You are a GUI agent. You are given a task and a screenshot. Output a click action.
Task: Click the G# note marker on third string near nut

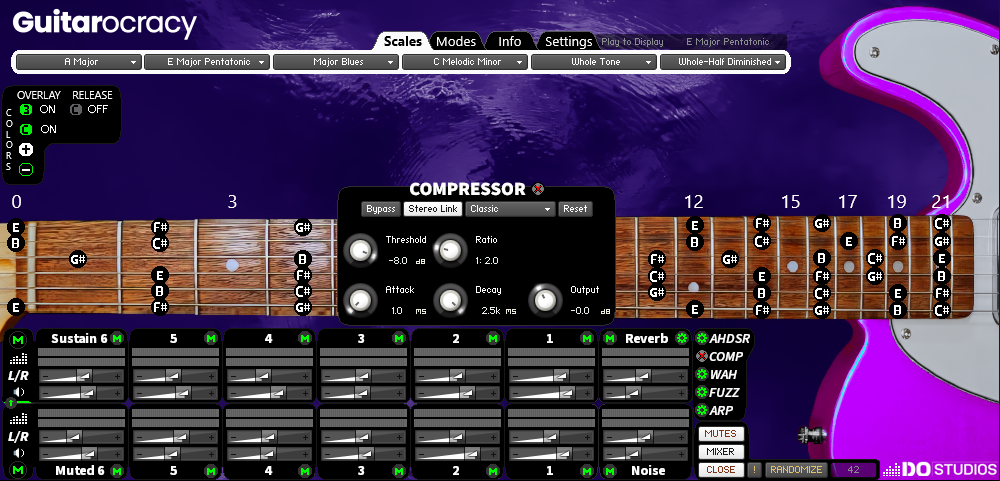tap(78, 260)
